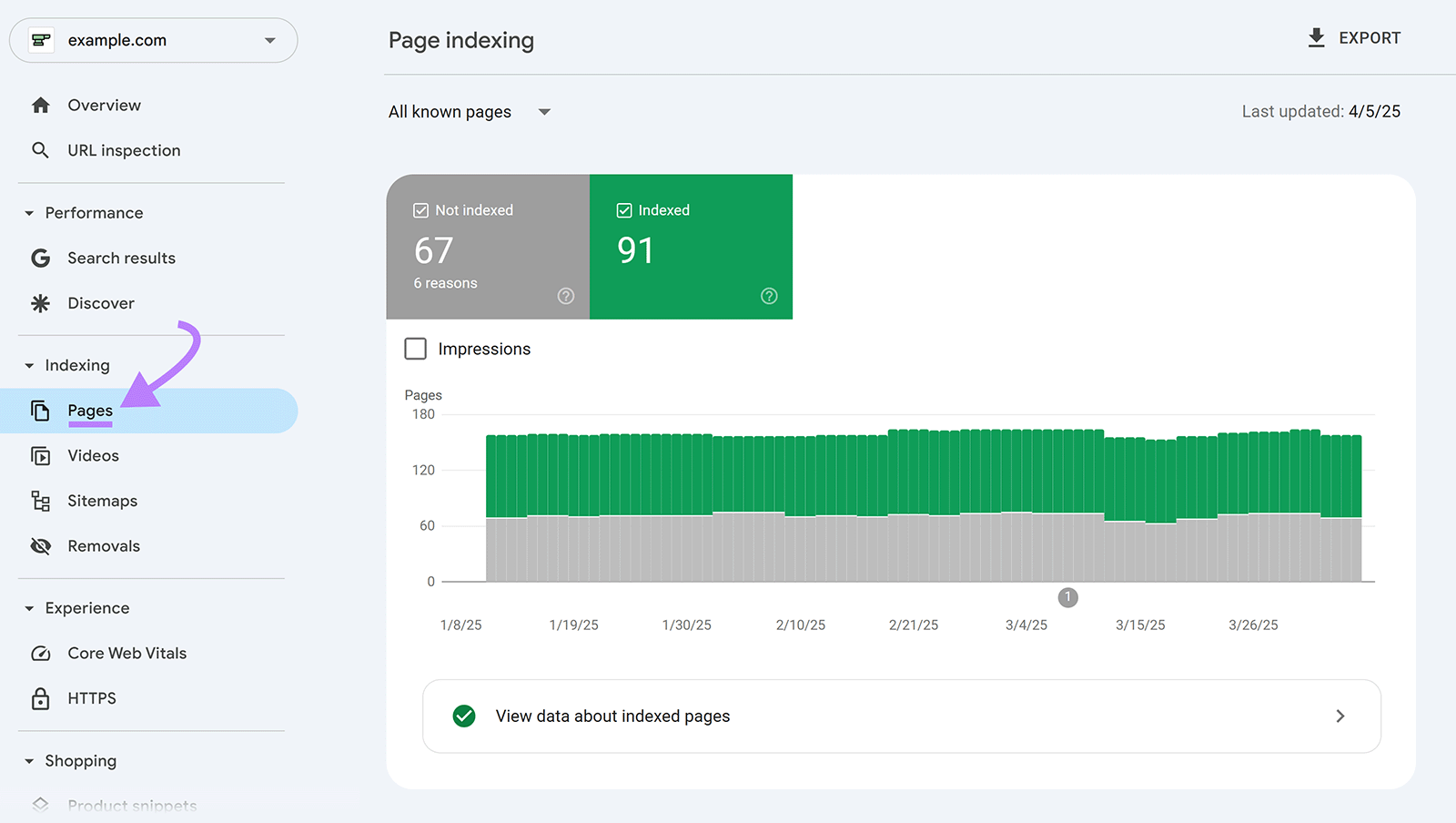The width and height of the screenshot is (1456, 823).
Task: Open the example.com property selector
Action: click(153, 40)
